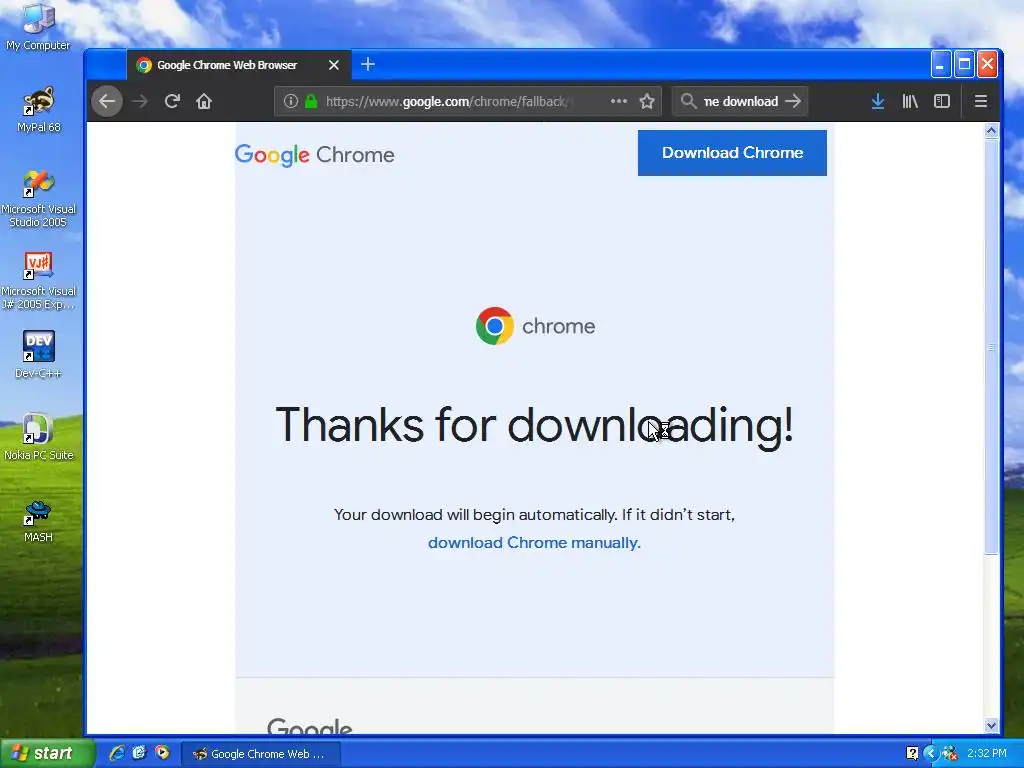Select the Dev-C++ desktop shortcut
Image resolution: width=1024 pixels, height=768 pixels.
[38, 355]
